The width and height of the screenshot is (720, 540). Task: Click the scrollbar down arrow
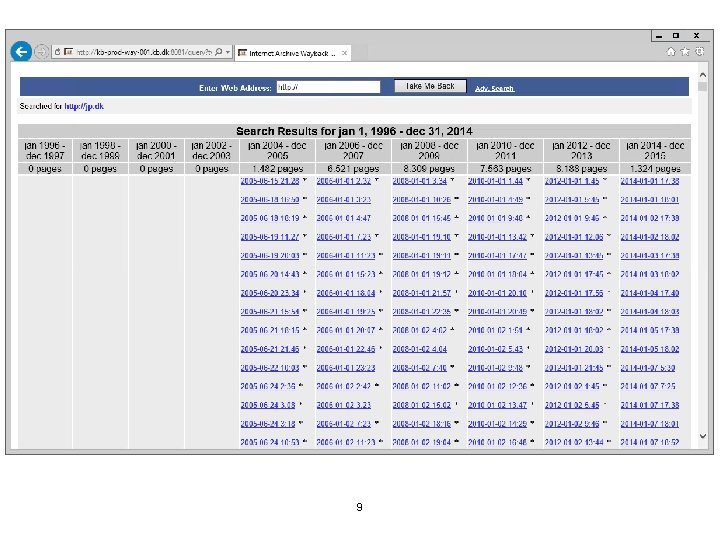click(703, 436)
